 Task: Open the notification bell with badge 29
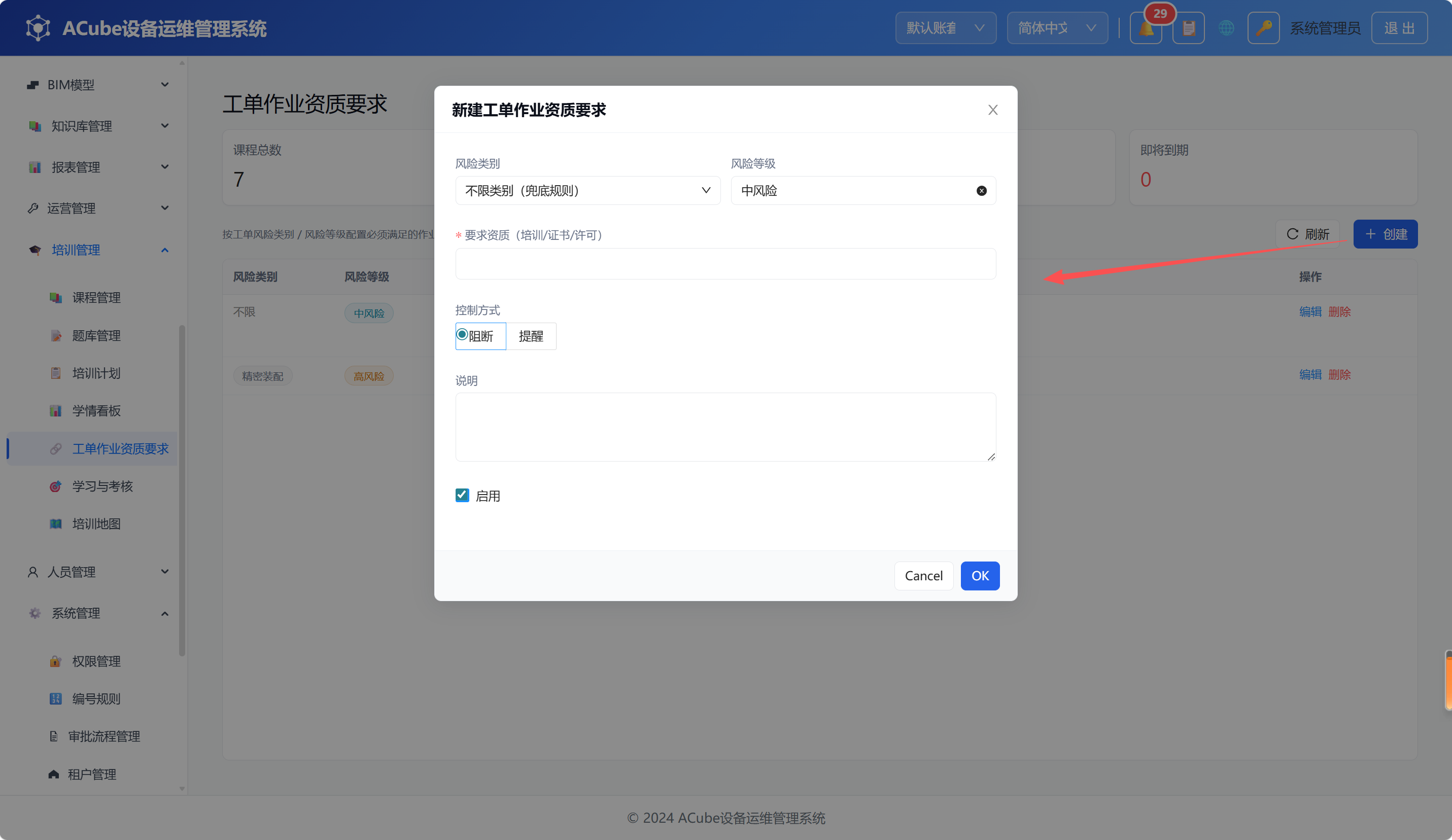(x=1146, y=28)
